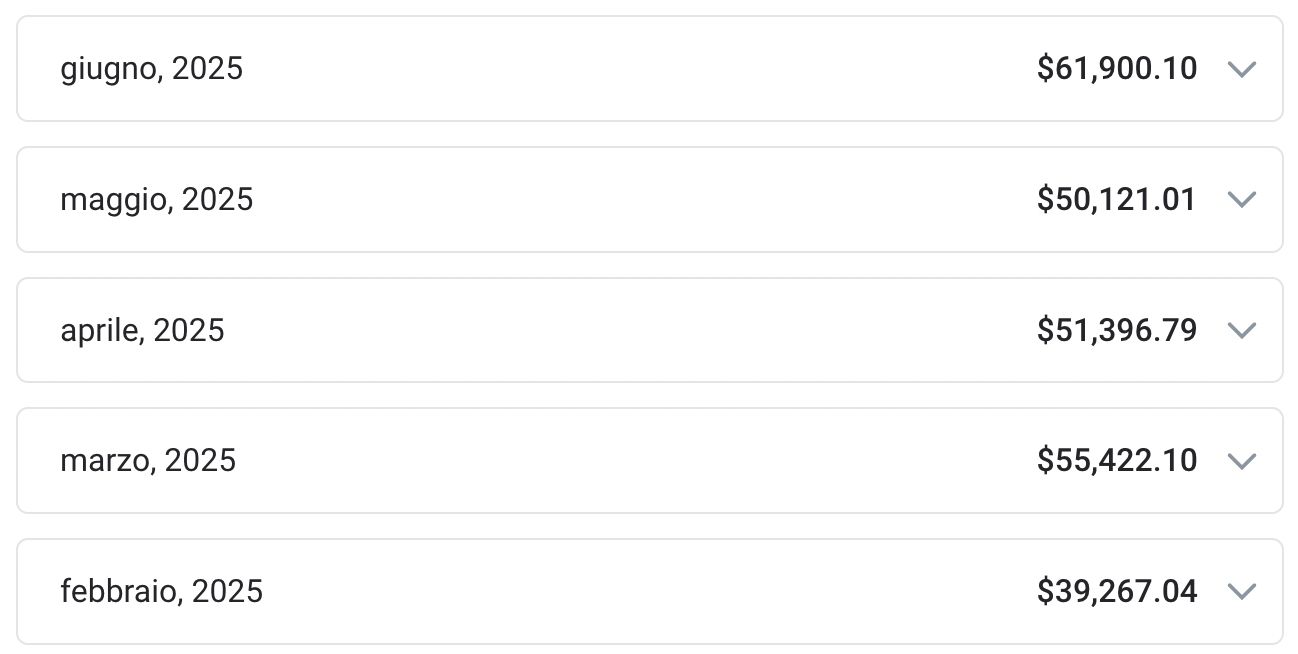1298x654 pixels.
Task: Expand the febbraio, 2025 chevron arrow
Action: point(1241,592)
